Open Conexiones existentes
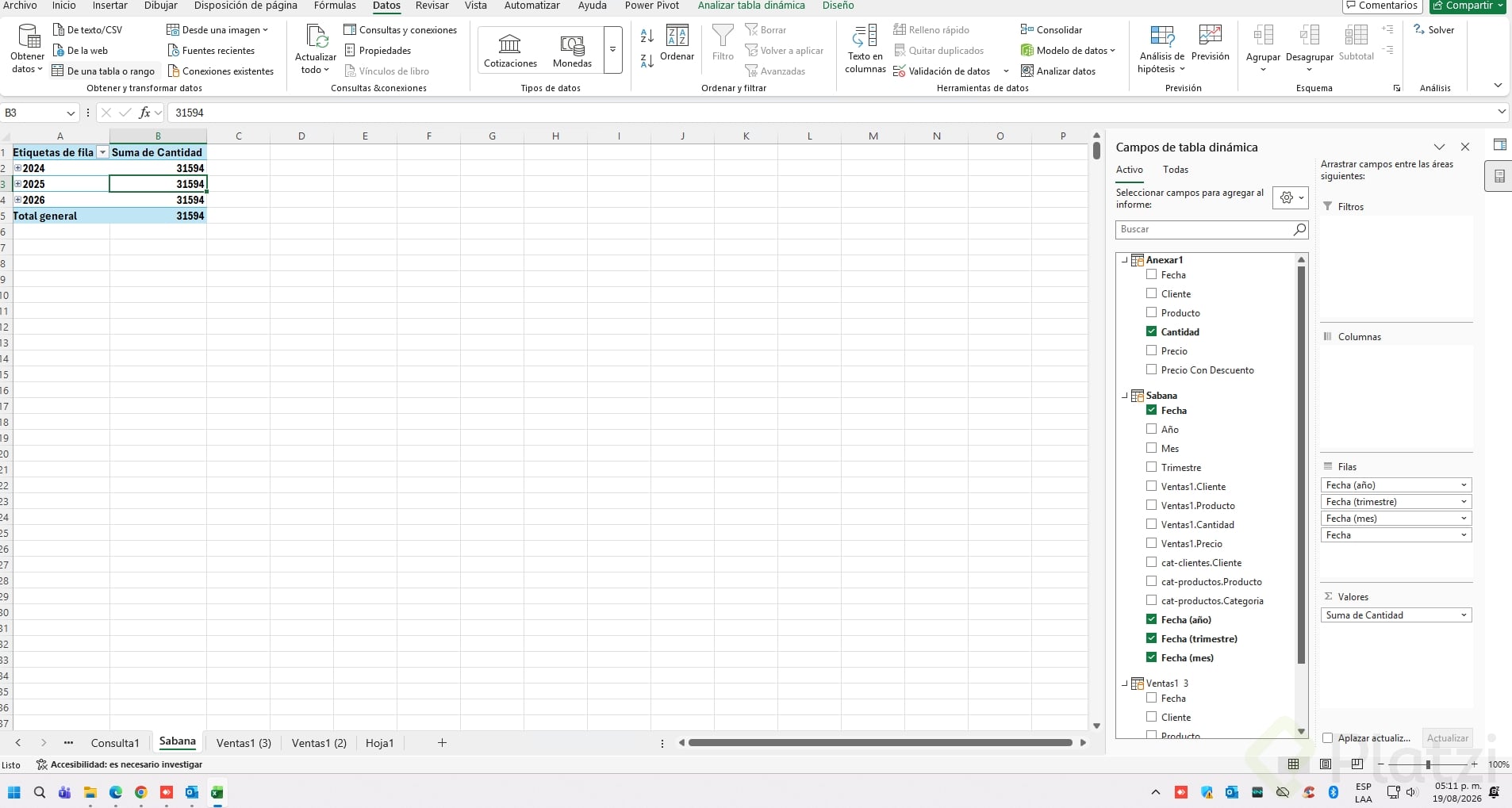This screenshot has height=808, width=1512. click(x=221, y=71)
